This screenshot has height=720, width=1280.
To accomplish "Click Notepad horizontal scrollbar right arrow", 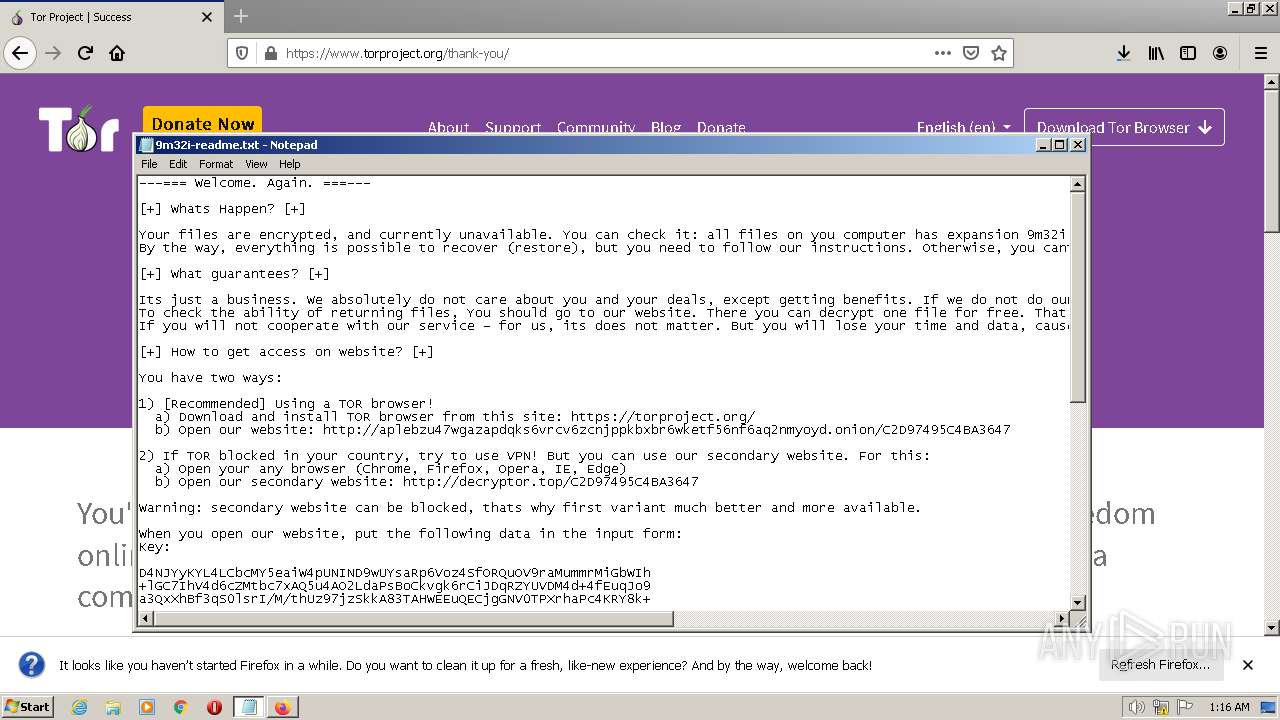I will coord(1061,619).
